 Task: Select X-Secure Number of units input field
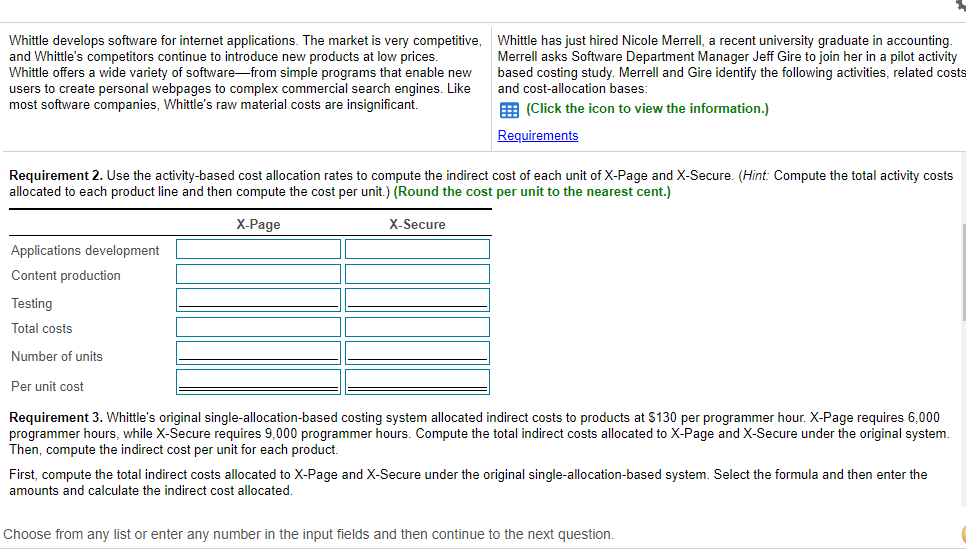click(x=417, y=353)
